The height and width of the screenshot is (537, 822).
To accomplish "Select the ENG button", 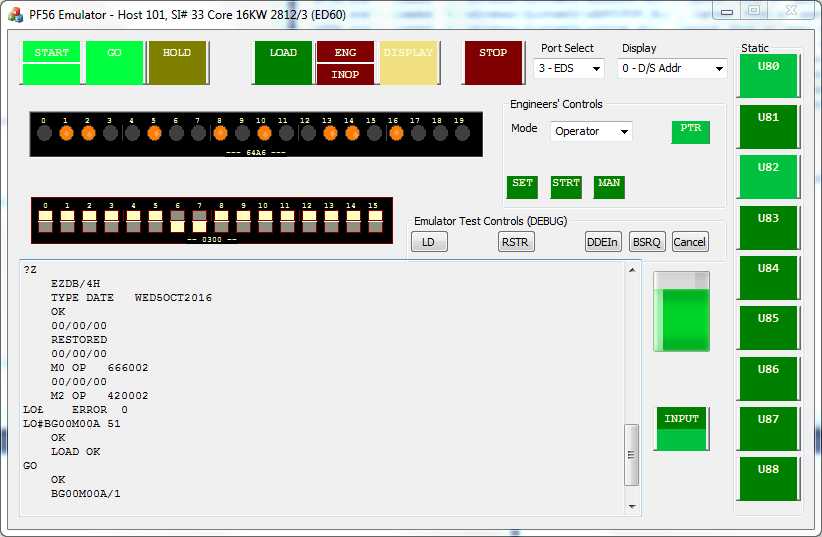I will 345,51.
